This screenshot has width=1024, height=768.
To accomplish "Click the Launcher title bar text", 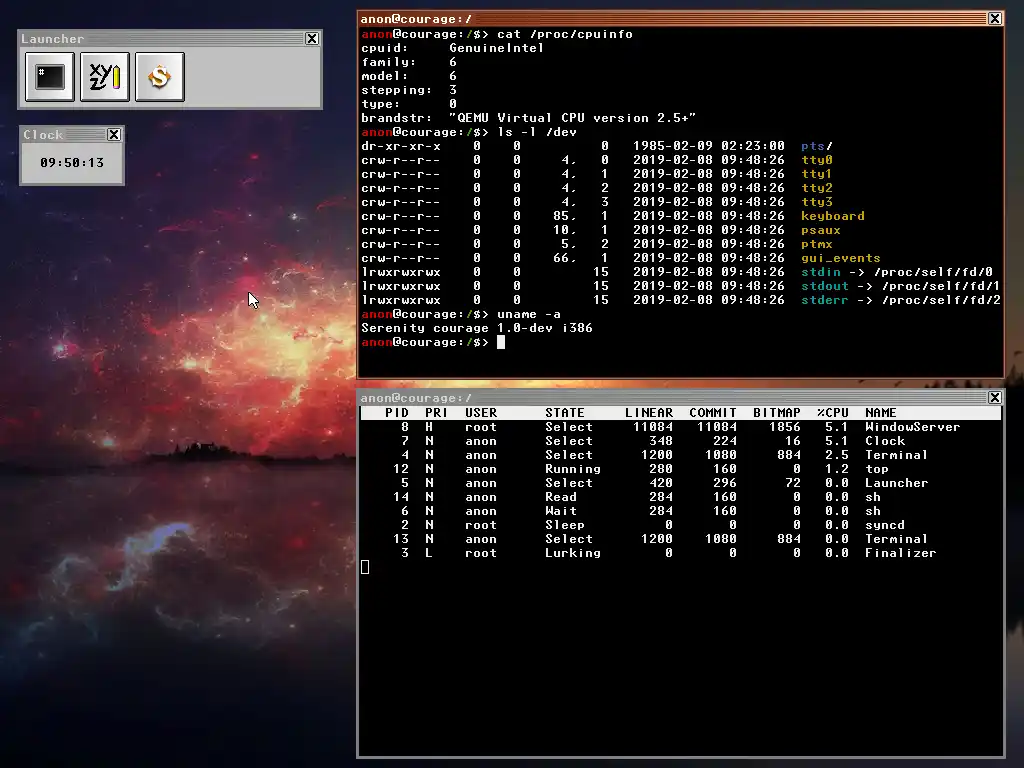I will (52, 39).
